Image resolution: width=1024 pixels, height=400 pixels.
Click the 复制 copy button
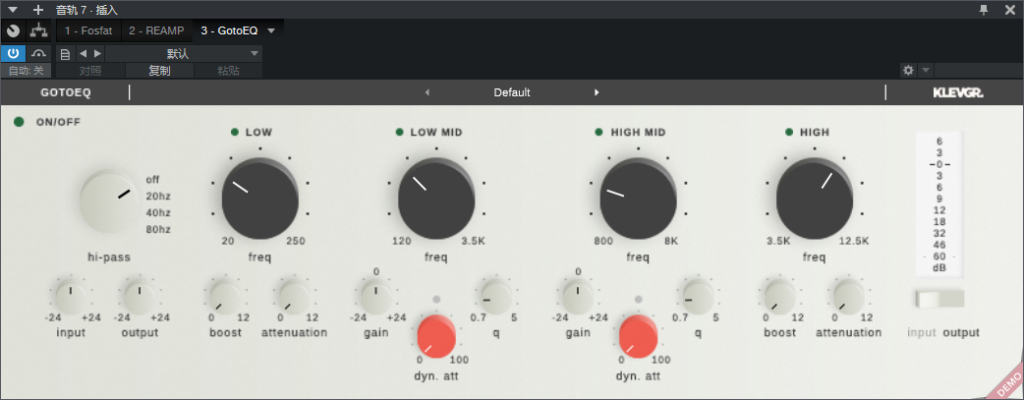point(159,71)
